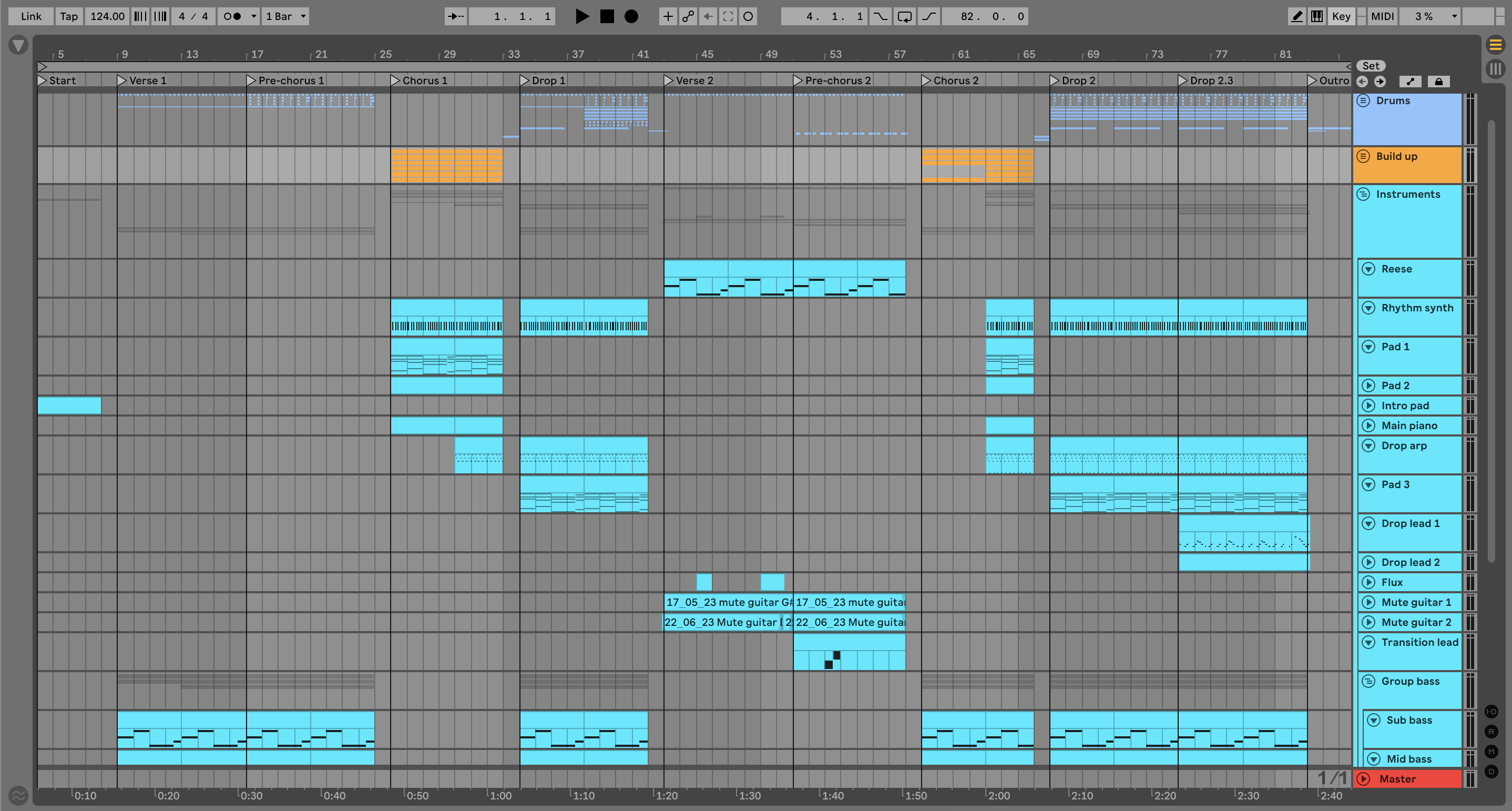Expand the Pad 2 track
The width and height of the screenshot is (1512, 811).
tap(1368, 386)
